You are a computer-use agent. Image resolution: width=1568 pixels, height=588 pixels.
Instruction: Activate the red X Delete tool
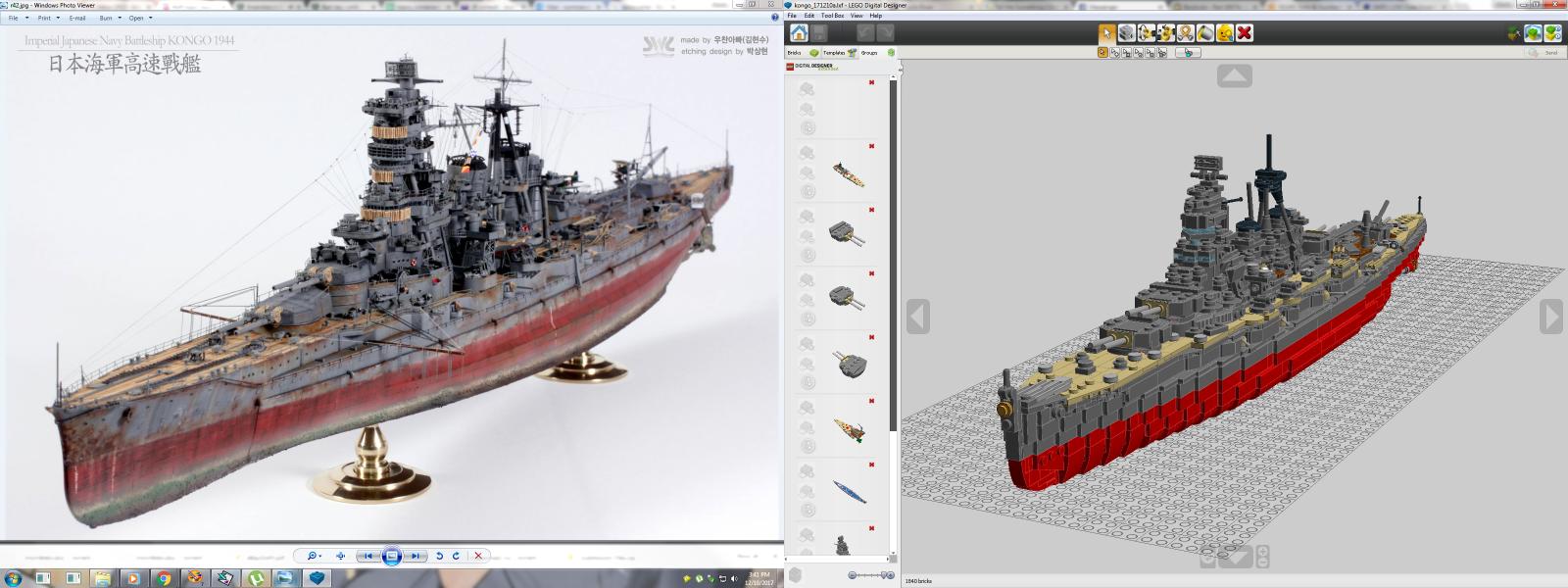pyautogui.click(x=1245, y=33)
